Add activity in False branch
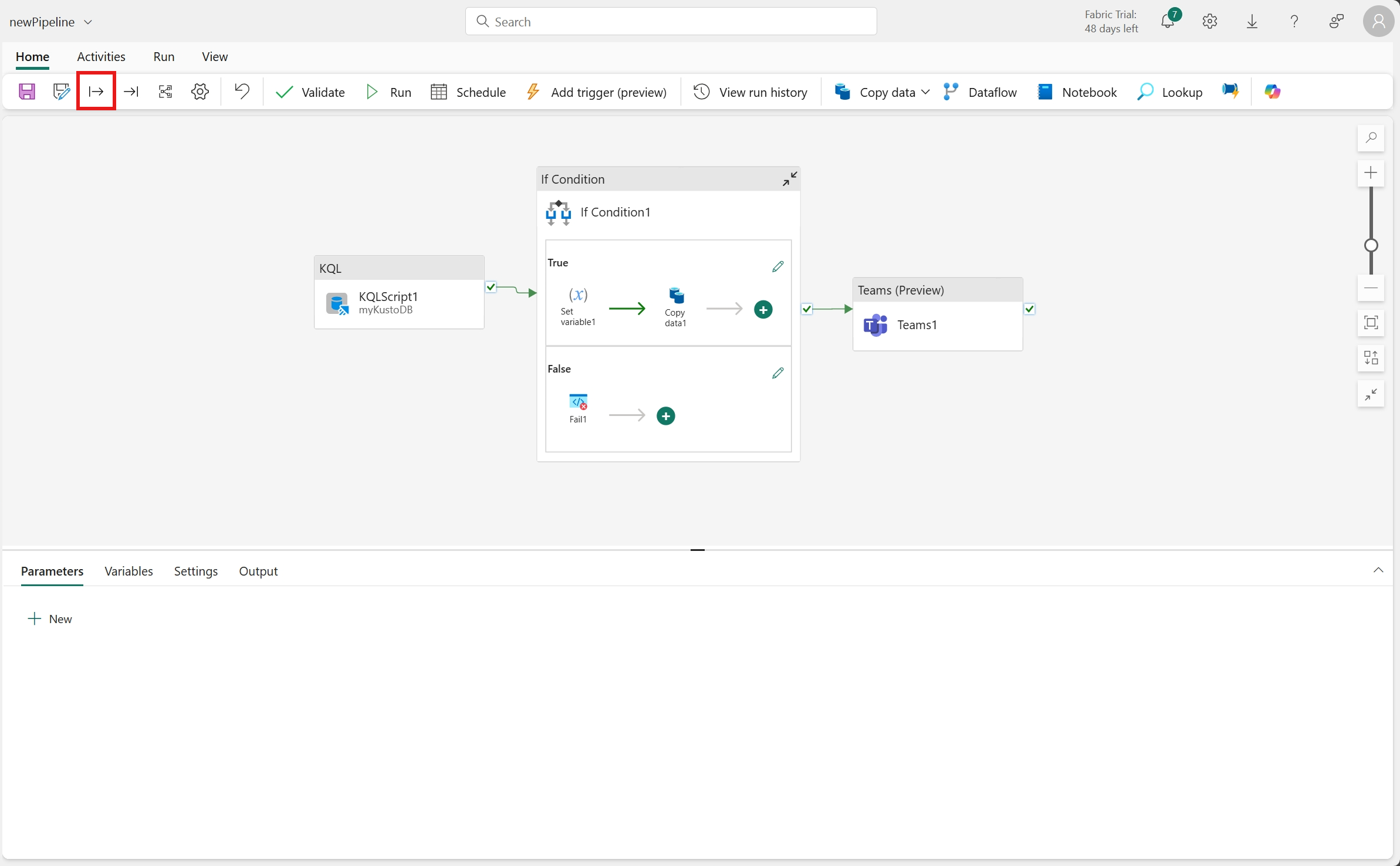Viewport: 1400px width, 866px height. click(x=665, y=416)
